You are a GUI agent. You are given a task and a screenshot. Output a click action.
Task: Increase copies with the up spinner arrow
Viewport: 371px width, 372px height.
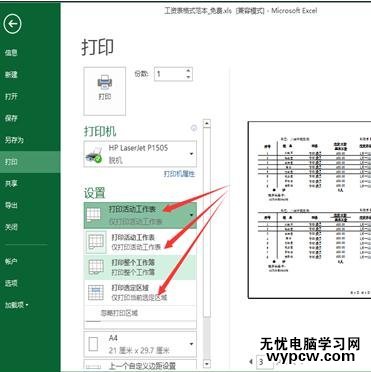tap(188, 71)
